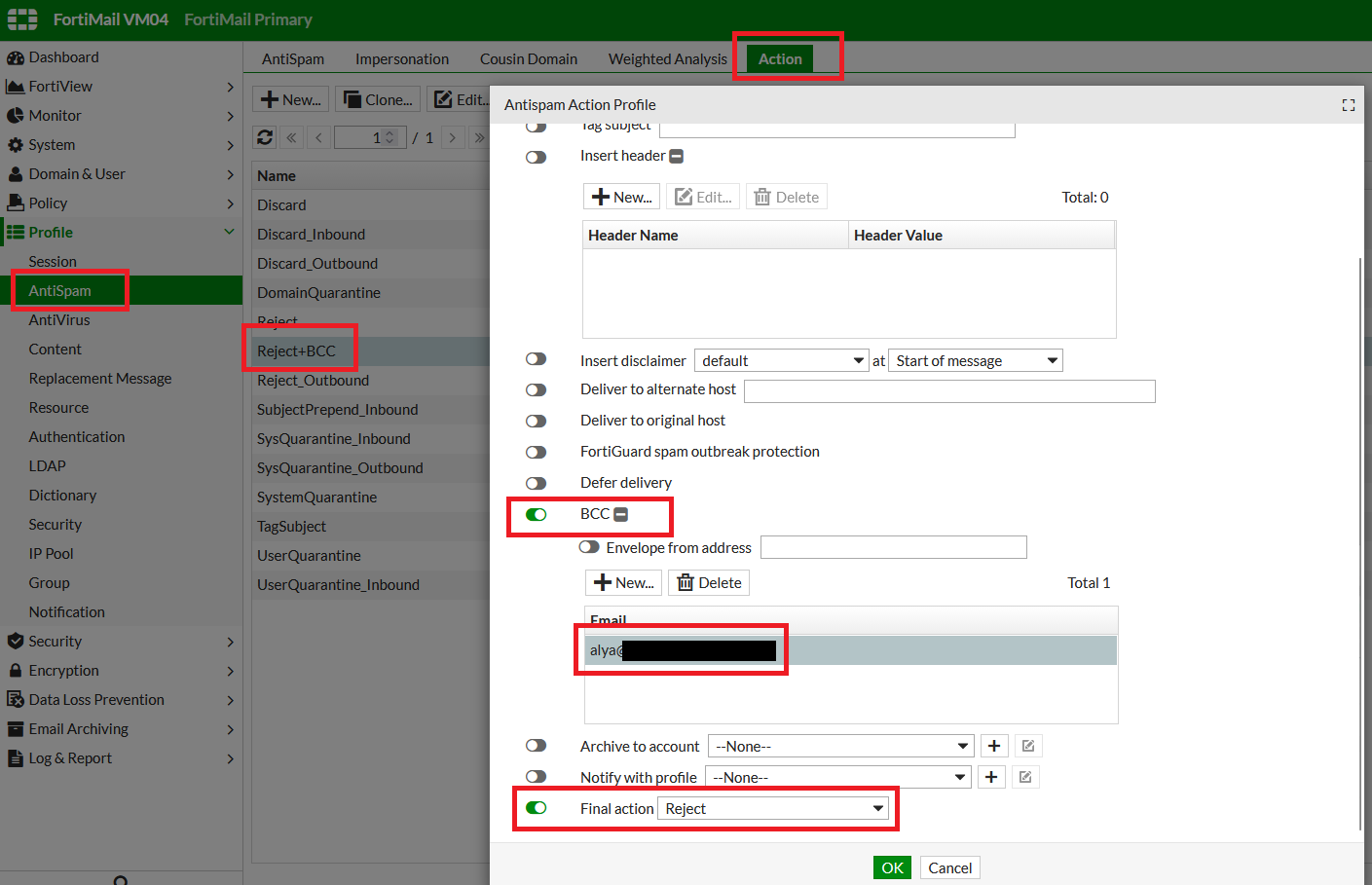Click the Security shield icon

[x=15, y=642]
